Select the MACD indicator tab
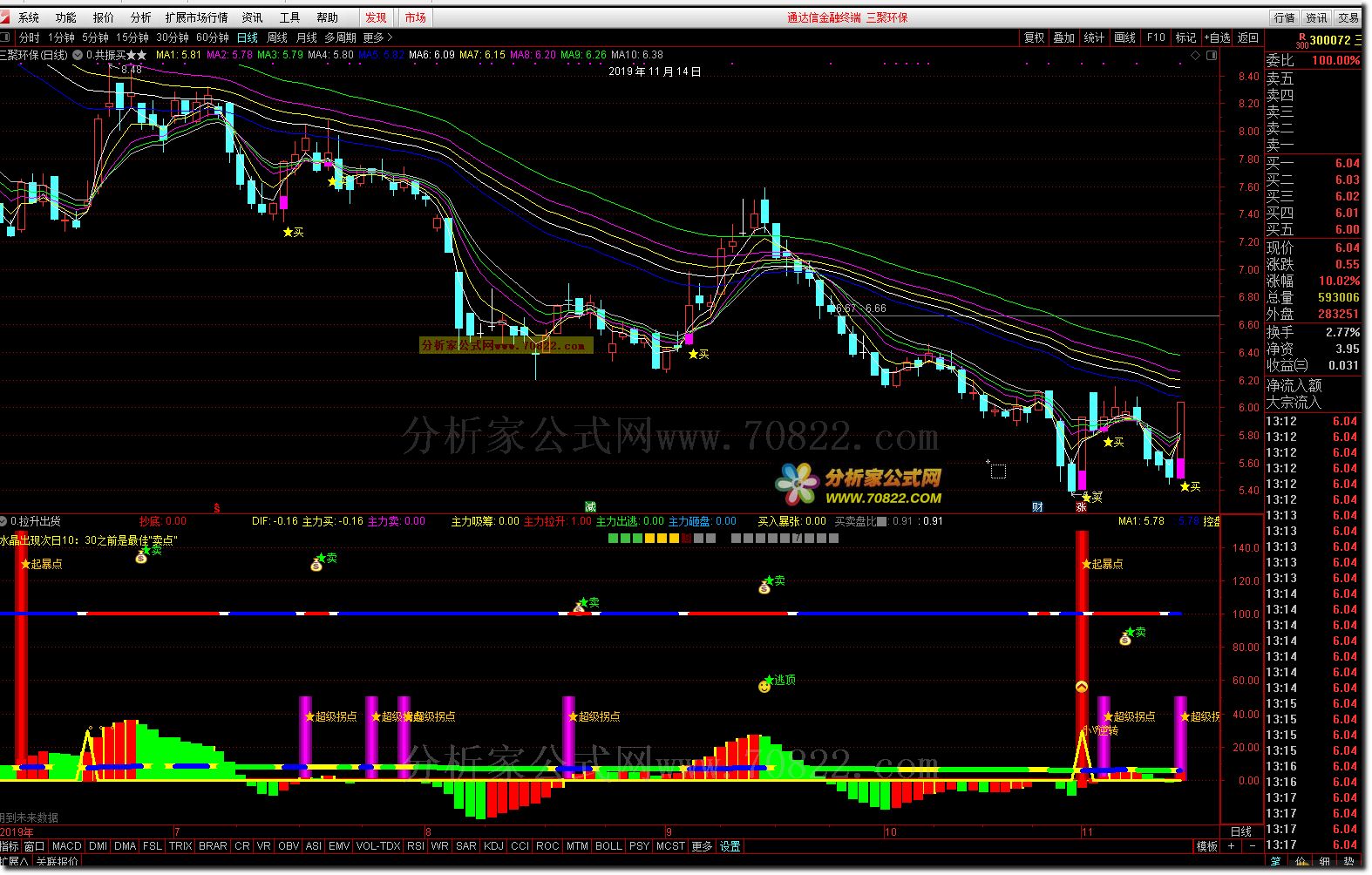The width and height of the screenshot is (1372, 875). [66, 846]
